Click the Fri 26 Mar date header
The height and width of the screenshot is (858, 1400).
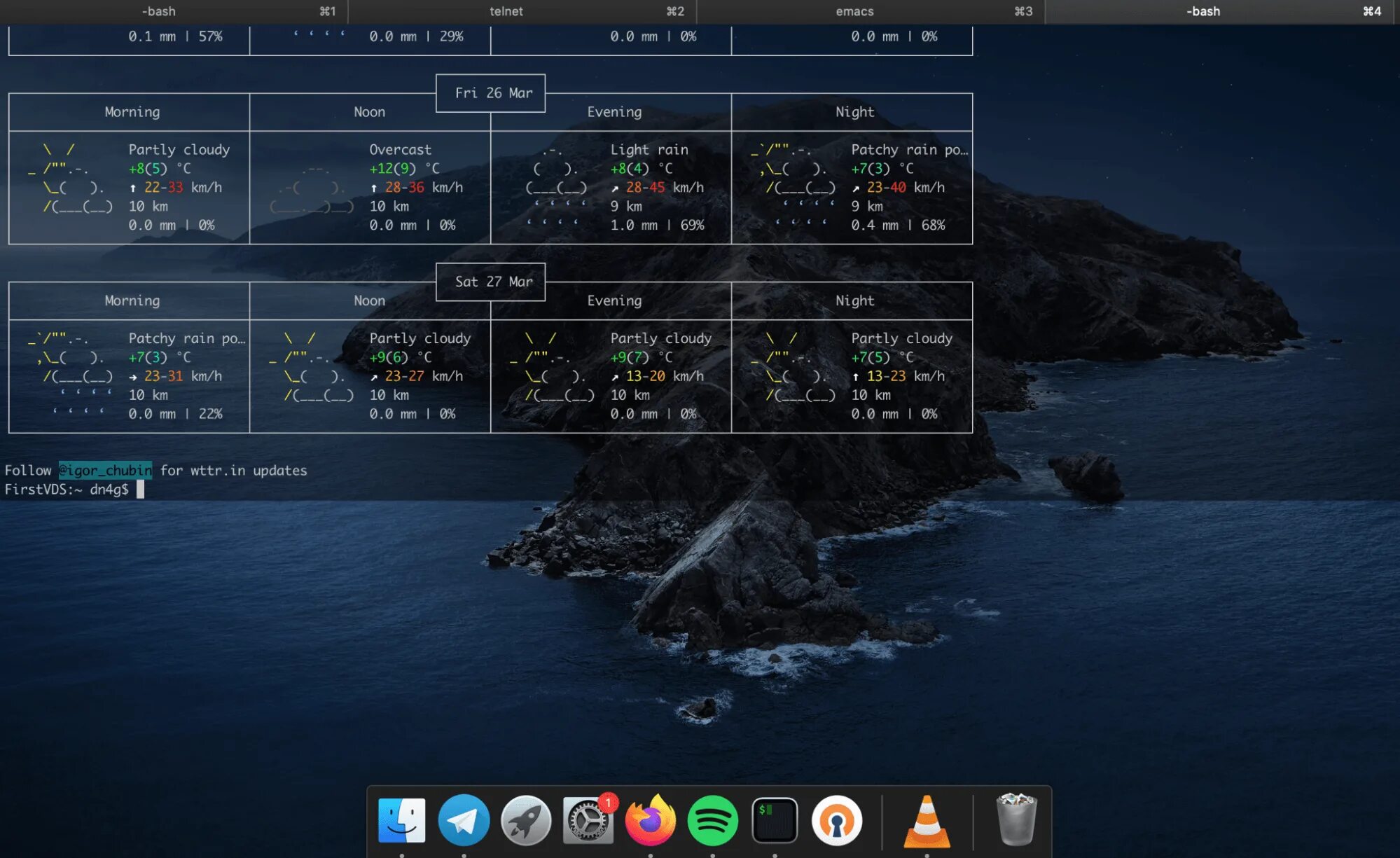pos(493,93)
